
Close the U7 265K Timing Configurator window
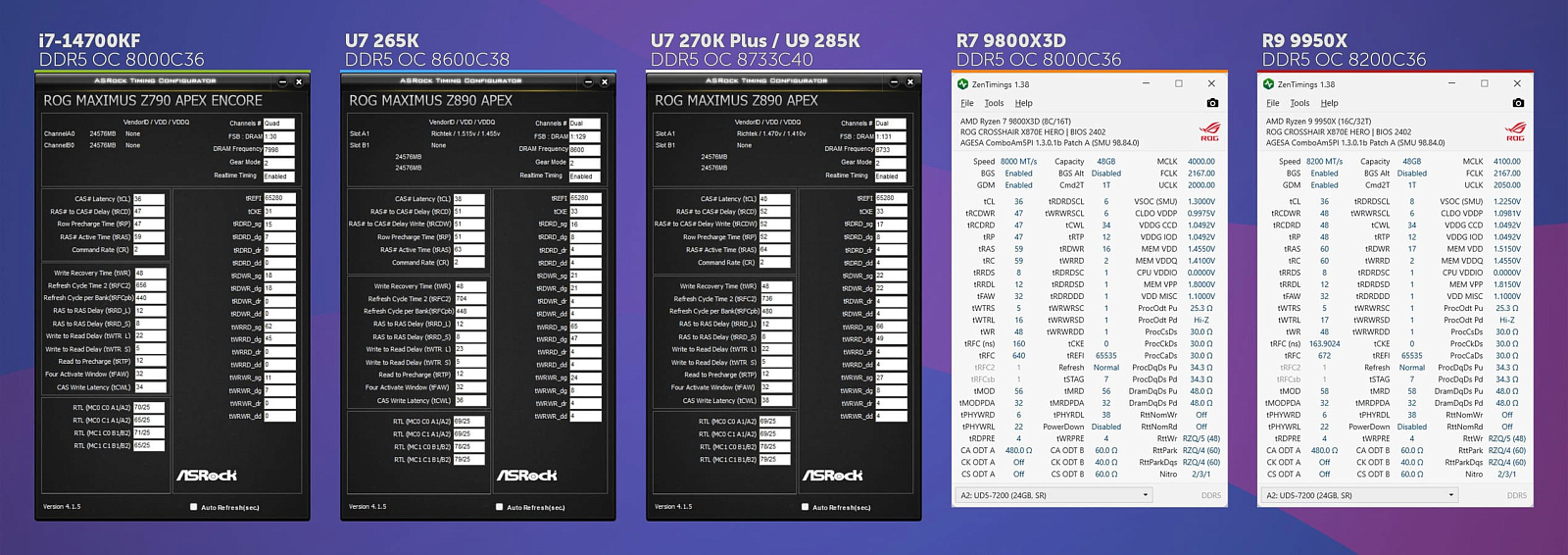[x=605, y=82]
